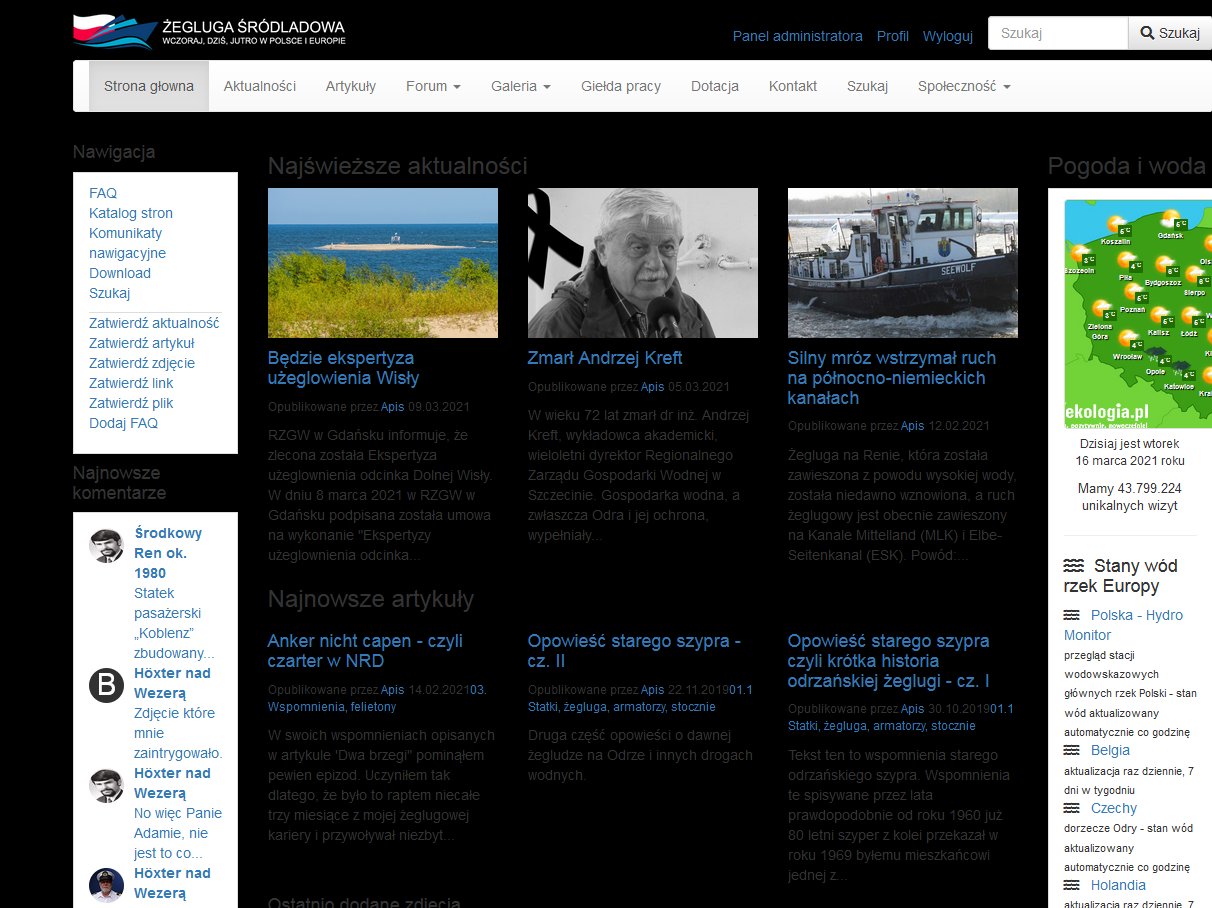Click Zatwierdź link entry
This screenshot has height=908, width=1212.
click(131, 383)
